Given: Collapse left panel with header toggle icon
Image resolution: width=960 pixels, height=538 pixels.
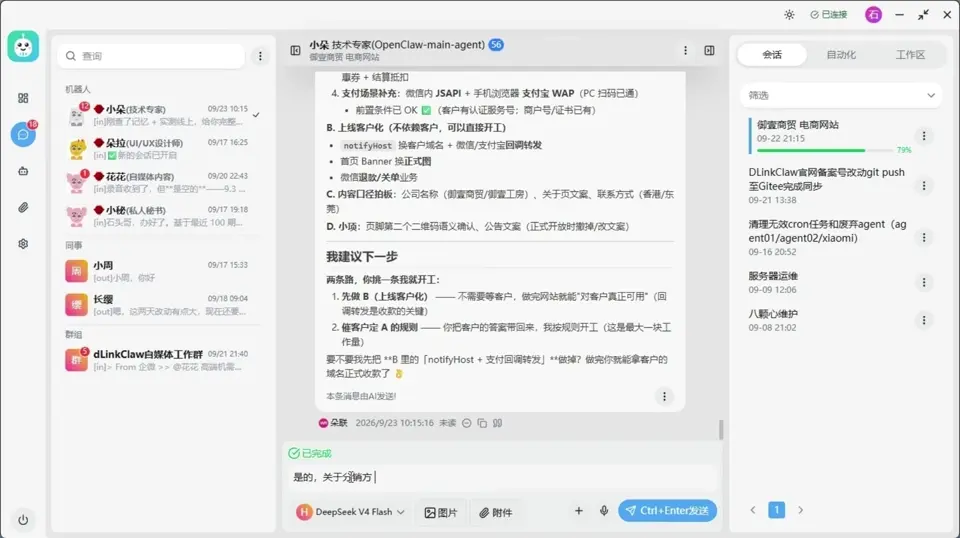Looking at the screenshot, I should tap(295, 50).
